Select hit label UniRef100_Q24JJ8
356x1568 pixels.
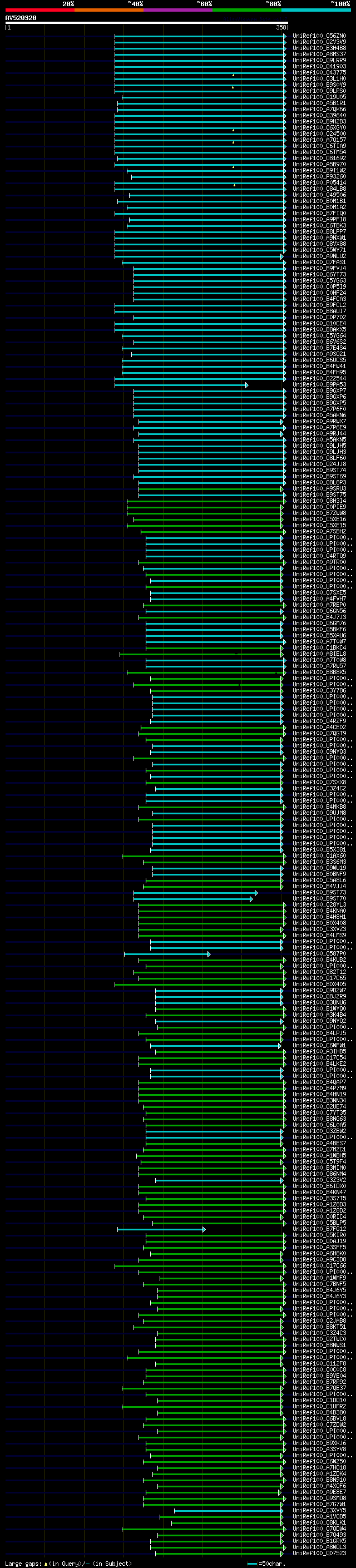tap(319, 464)
